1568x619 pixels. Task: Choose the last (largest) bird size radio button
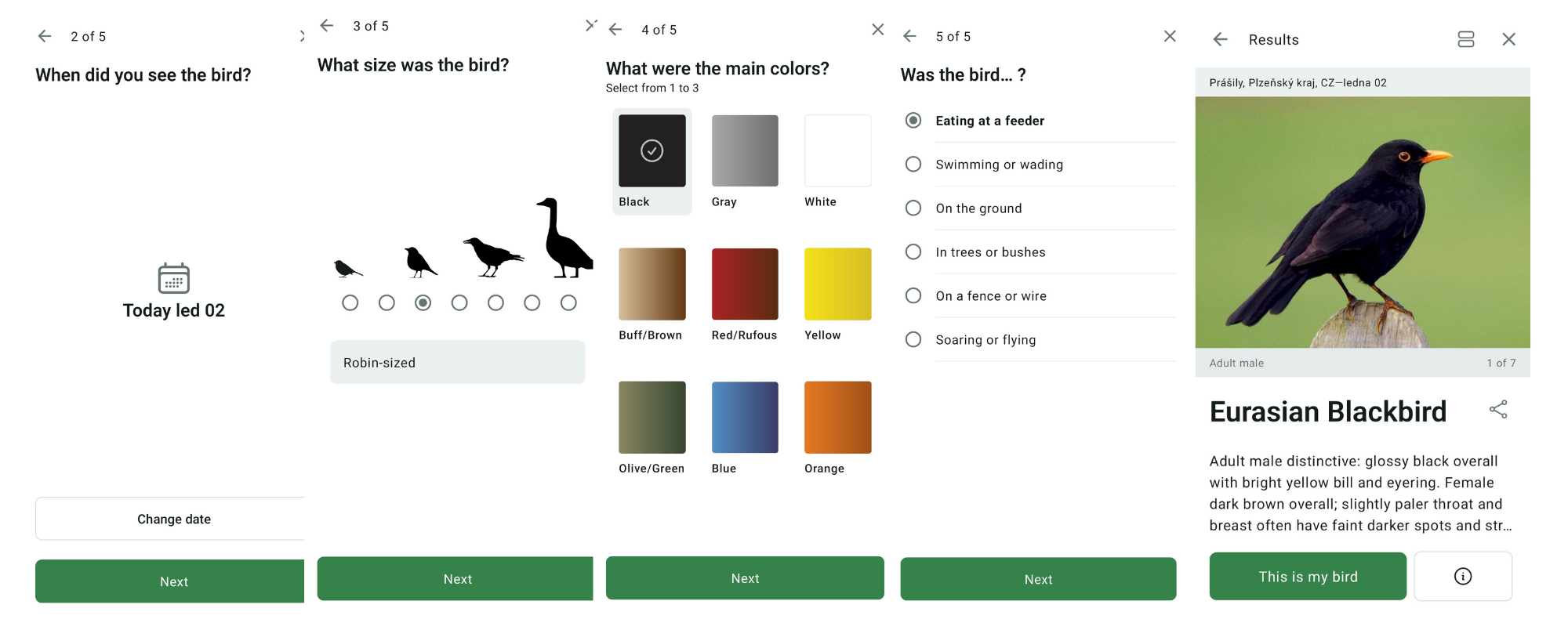tap(568, 302)
